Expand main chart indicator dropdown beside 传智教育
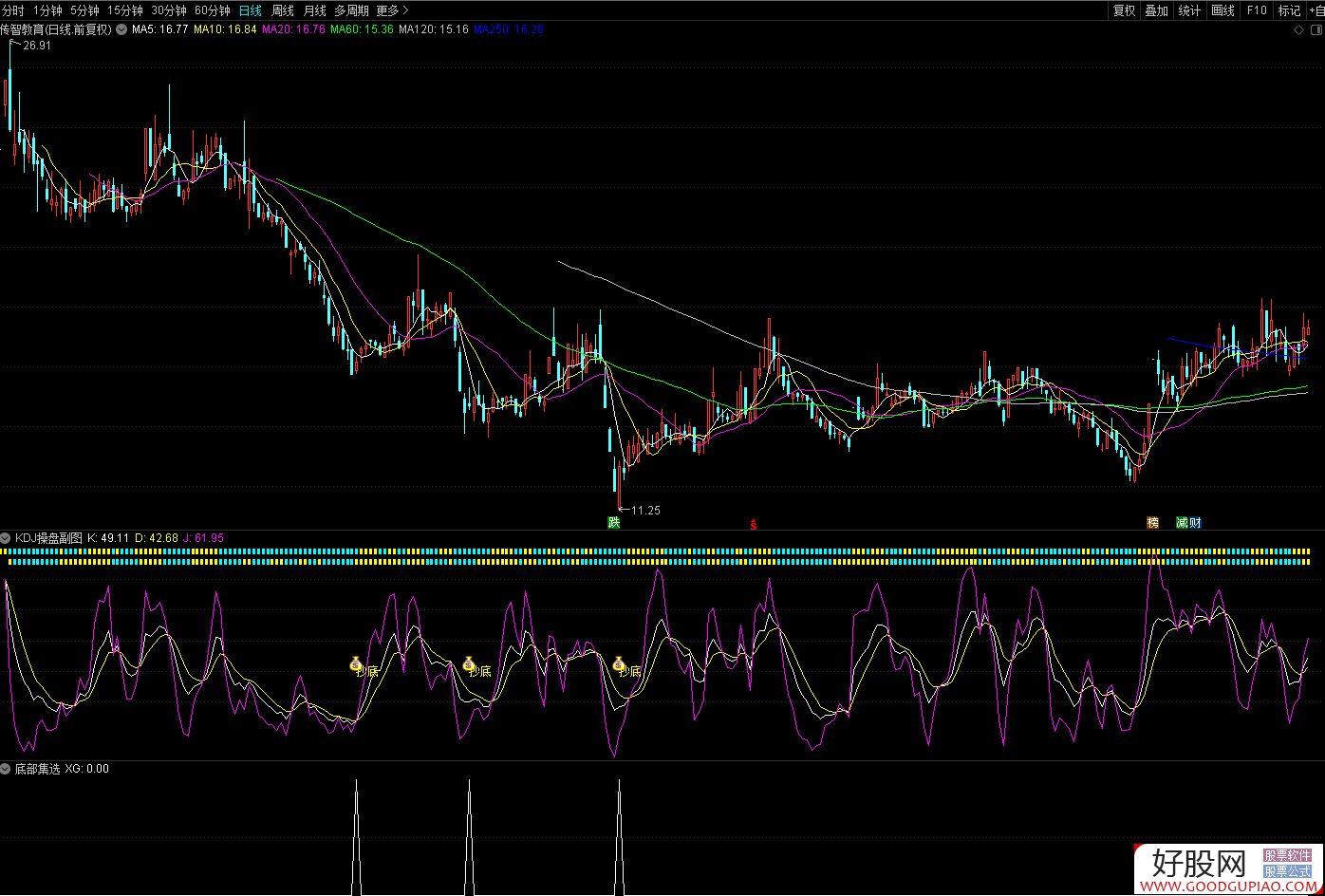 [121, 29]
